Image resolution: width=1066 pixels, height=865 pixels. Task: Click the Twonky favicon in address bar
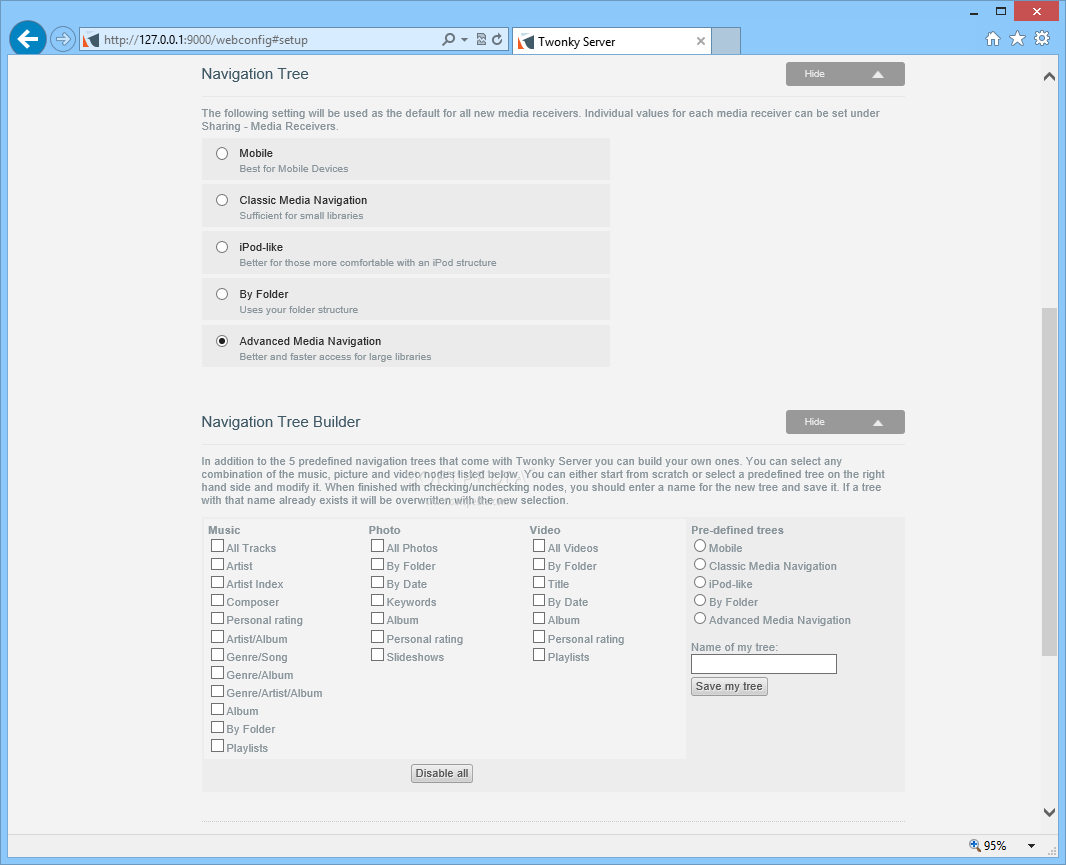[91, 40]
